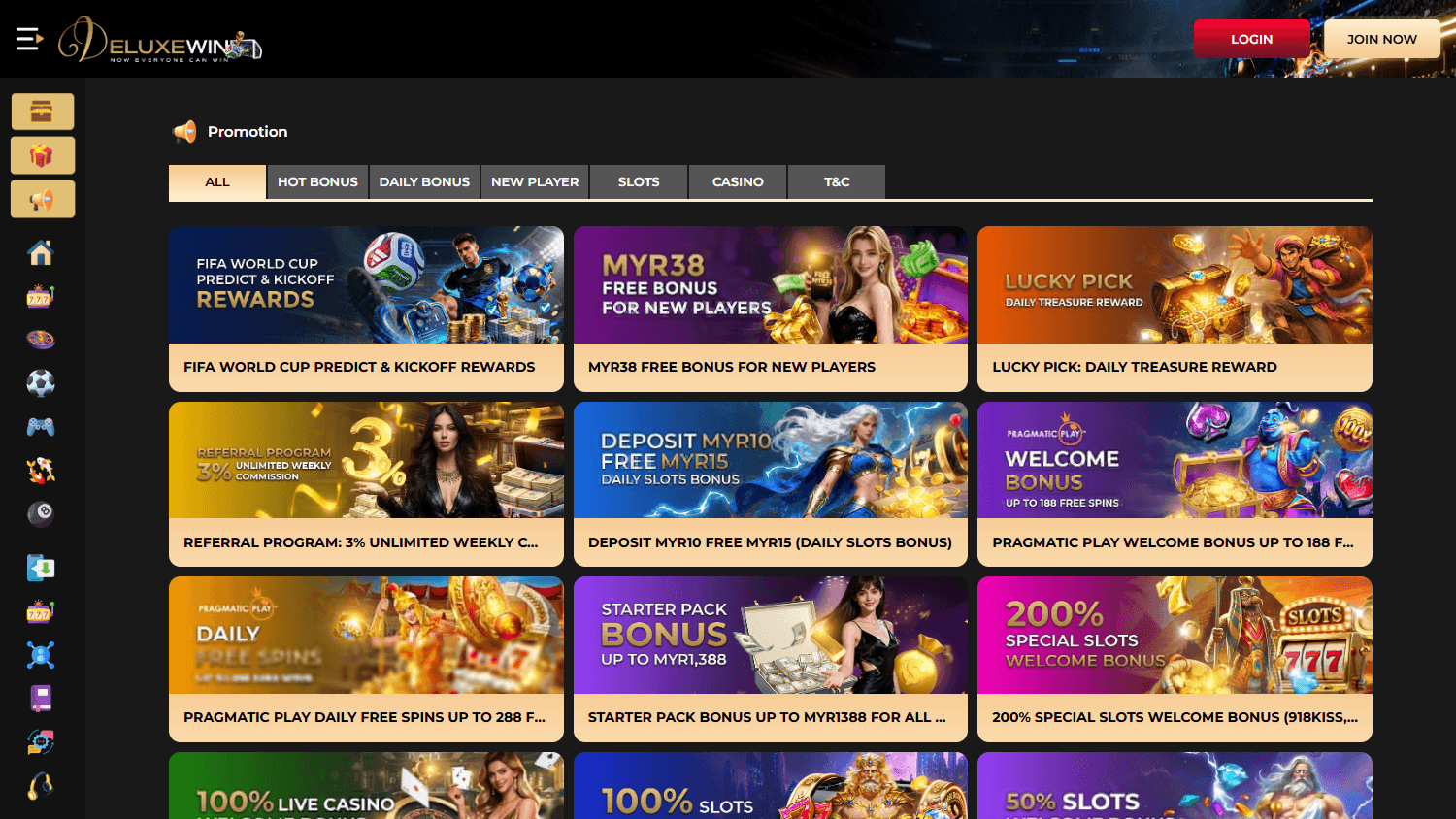
Task: Go to the home icon in sidebar
Action: point(41,252)
